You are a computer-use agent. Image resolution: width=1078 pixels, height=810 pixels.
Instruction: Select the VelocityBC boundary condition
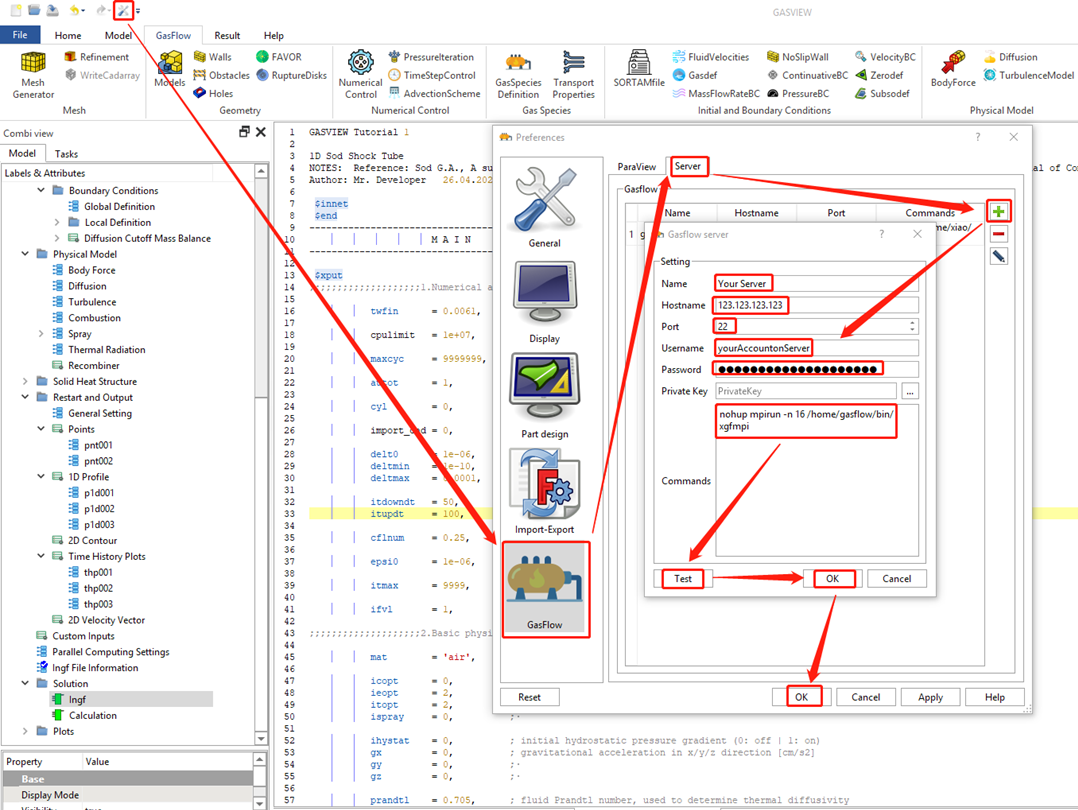tap(886, 57)
